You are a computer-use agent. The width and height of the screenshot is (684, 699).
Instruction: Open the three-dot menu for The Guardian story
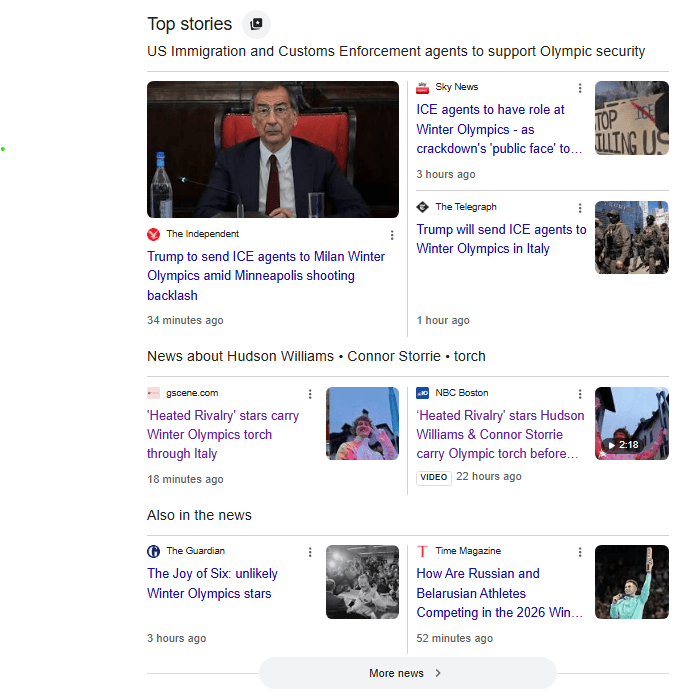tap(310, 552)
